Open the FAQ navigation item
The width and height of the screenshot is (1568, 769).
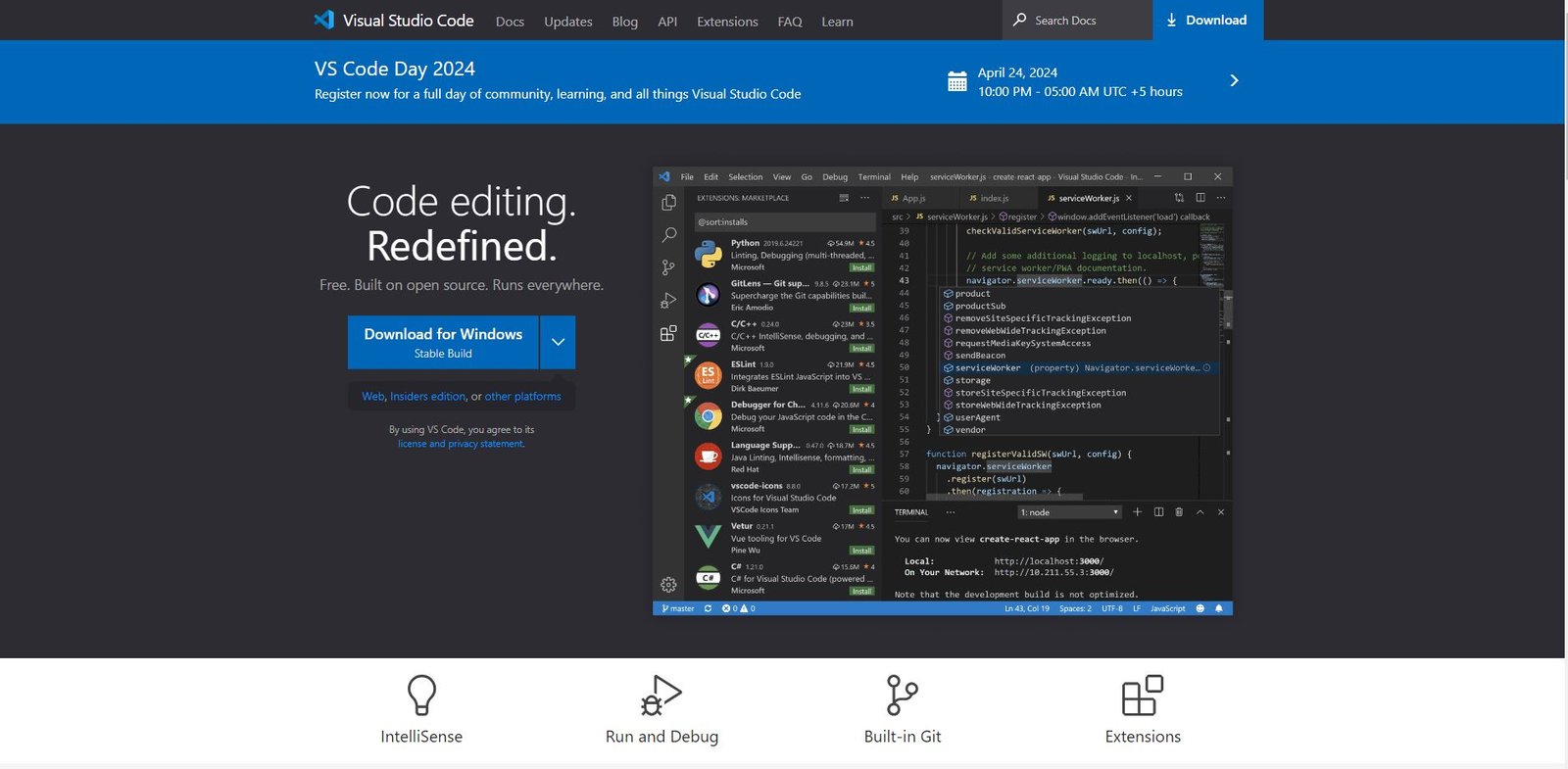click(790, 22)
